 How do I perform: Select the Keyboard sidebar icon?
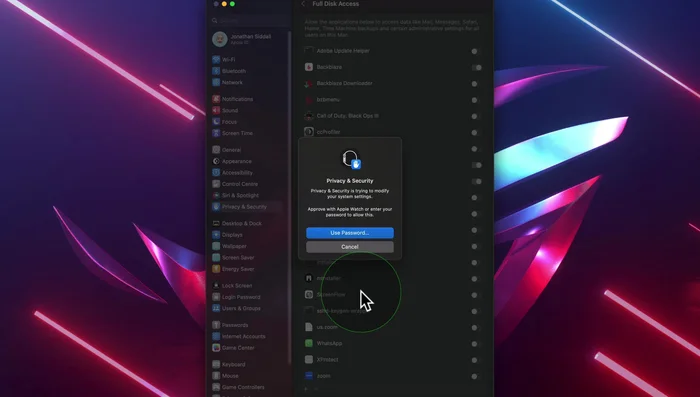(216, 364)
